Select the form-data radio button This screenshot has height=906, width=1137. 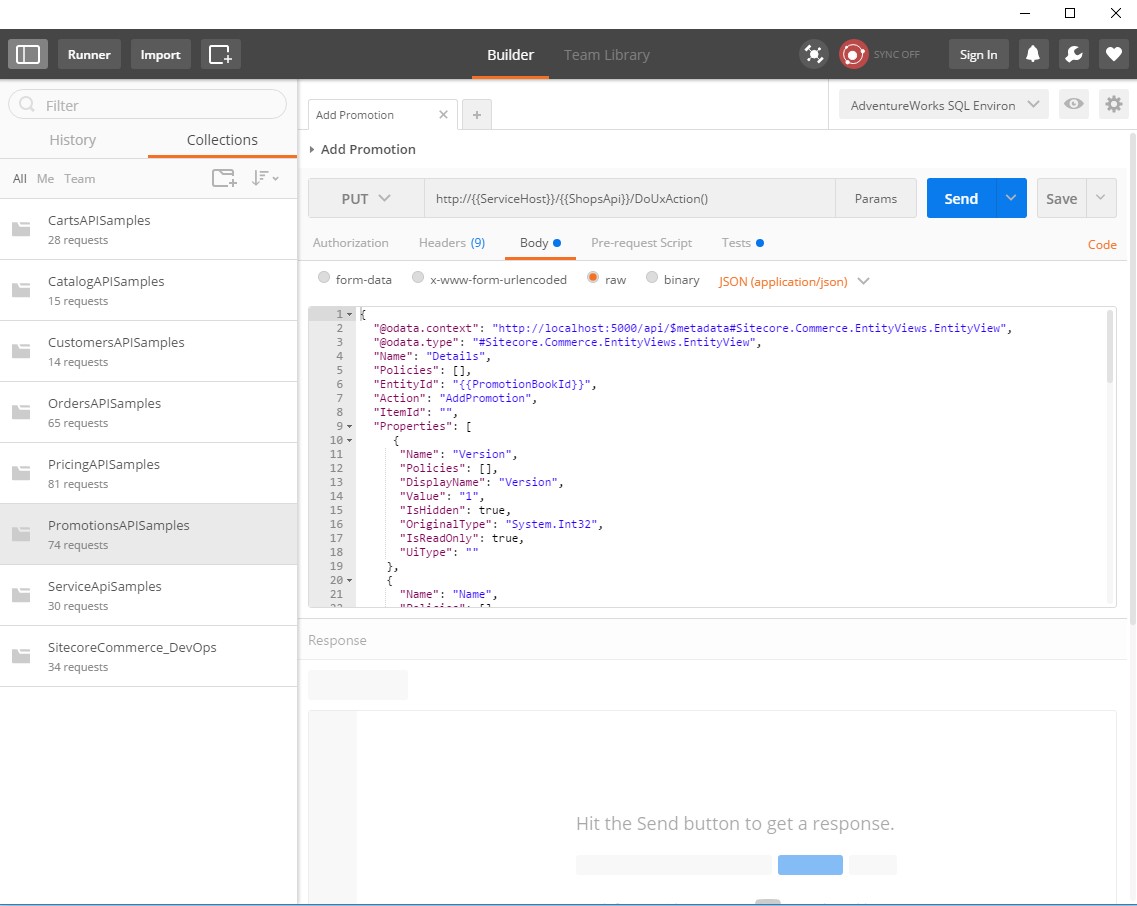pos(324,278)
